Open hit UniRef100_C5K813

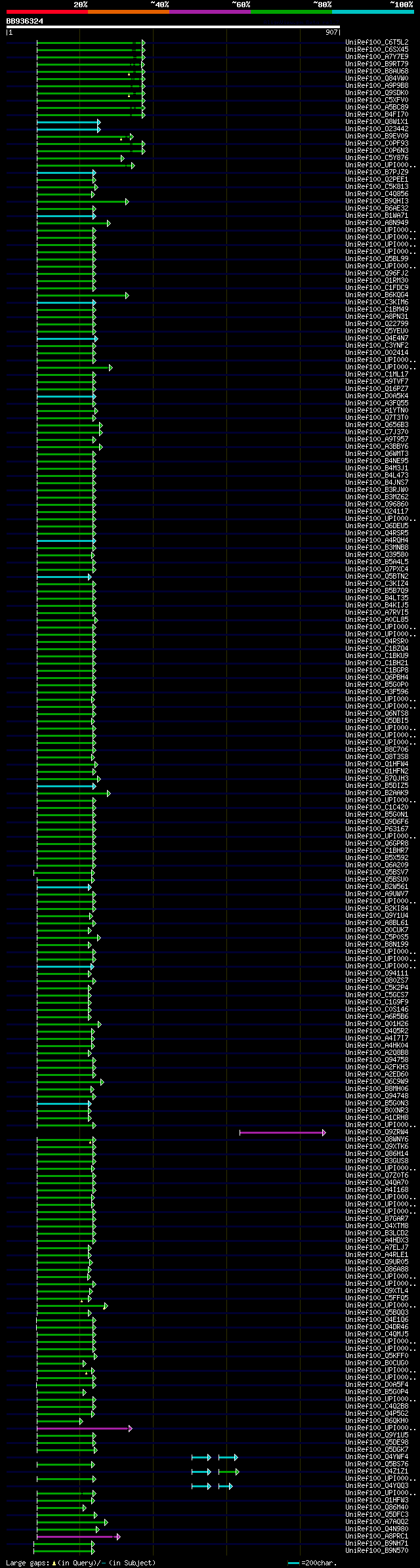click(x=377, y=186)
